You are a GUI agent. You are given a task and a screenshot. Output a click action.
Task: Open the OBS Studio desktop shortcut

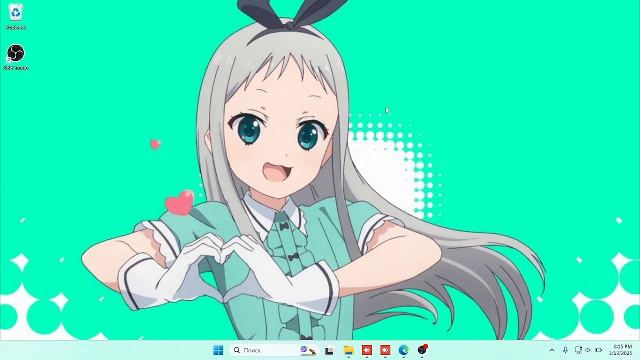(x=16, y=57)
